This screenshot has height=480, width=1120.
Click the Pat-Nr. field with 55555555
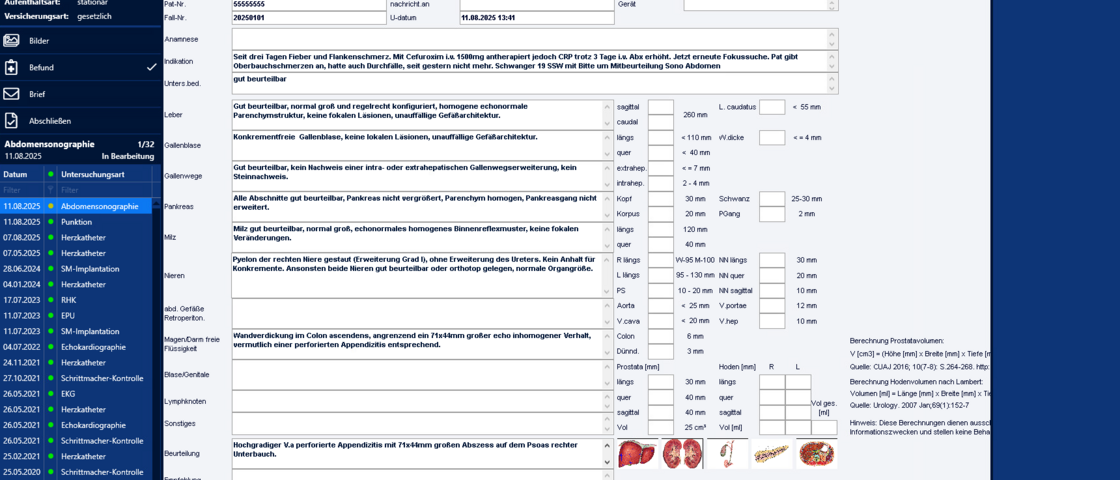[x=309, y=4]
